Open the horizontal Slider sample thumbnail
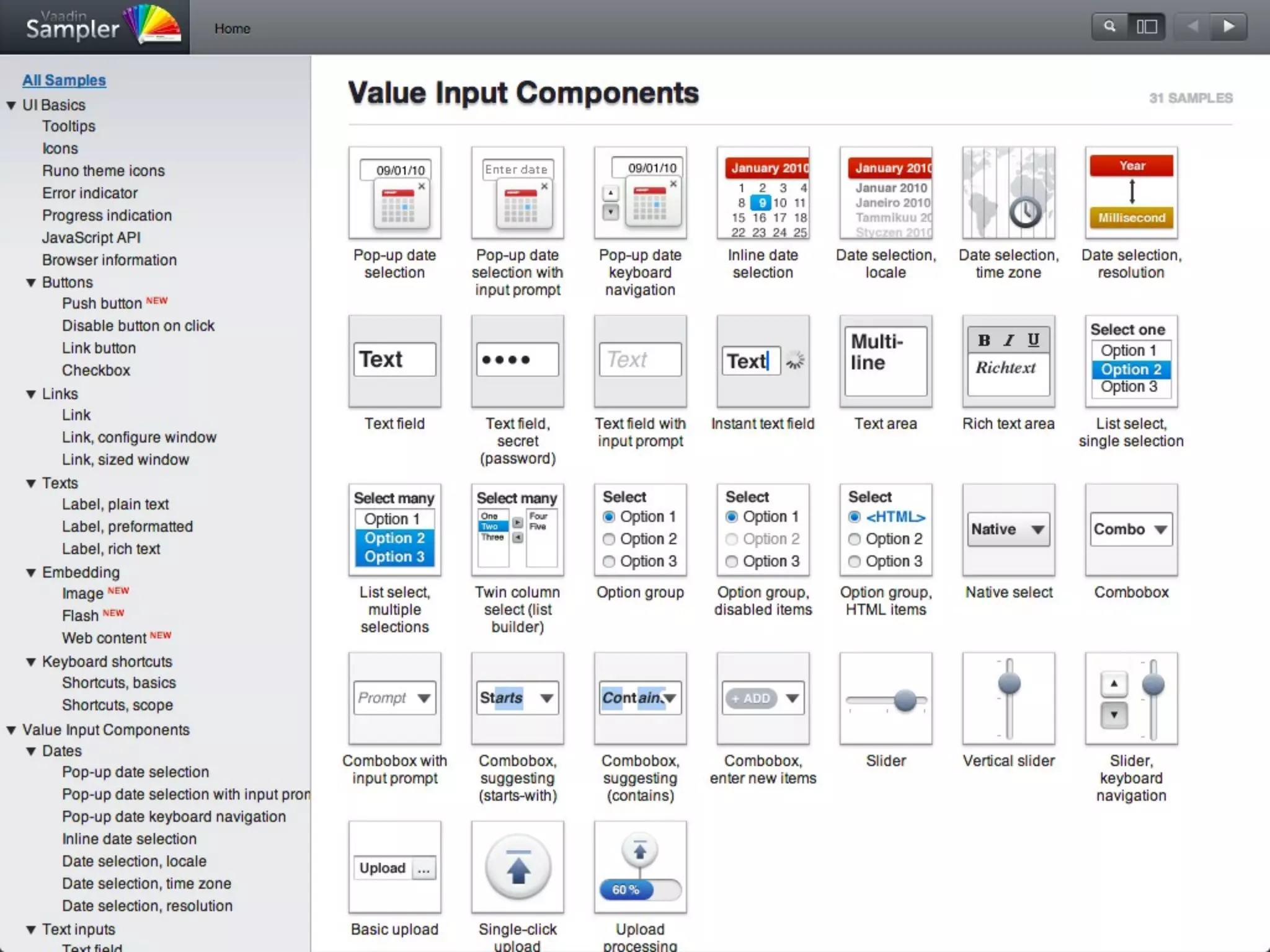Screen dimensions: 1270x952 pyautogui.click(x=886, y=699)
